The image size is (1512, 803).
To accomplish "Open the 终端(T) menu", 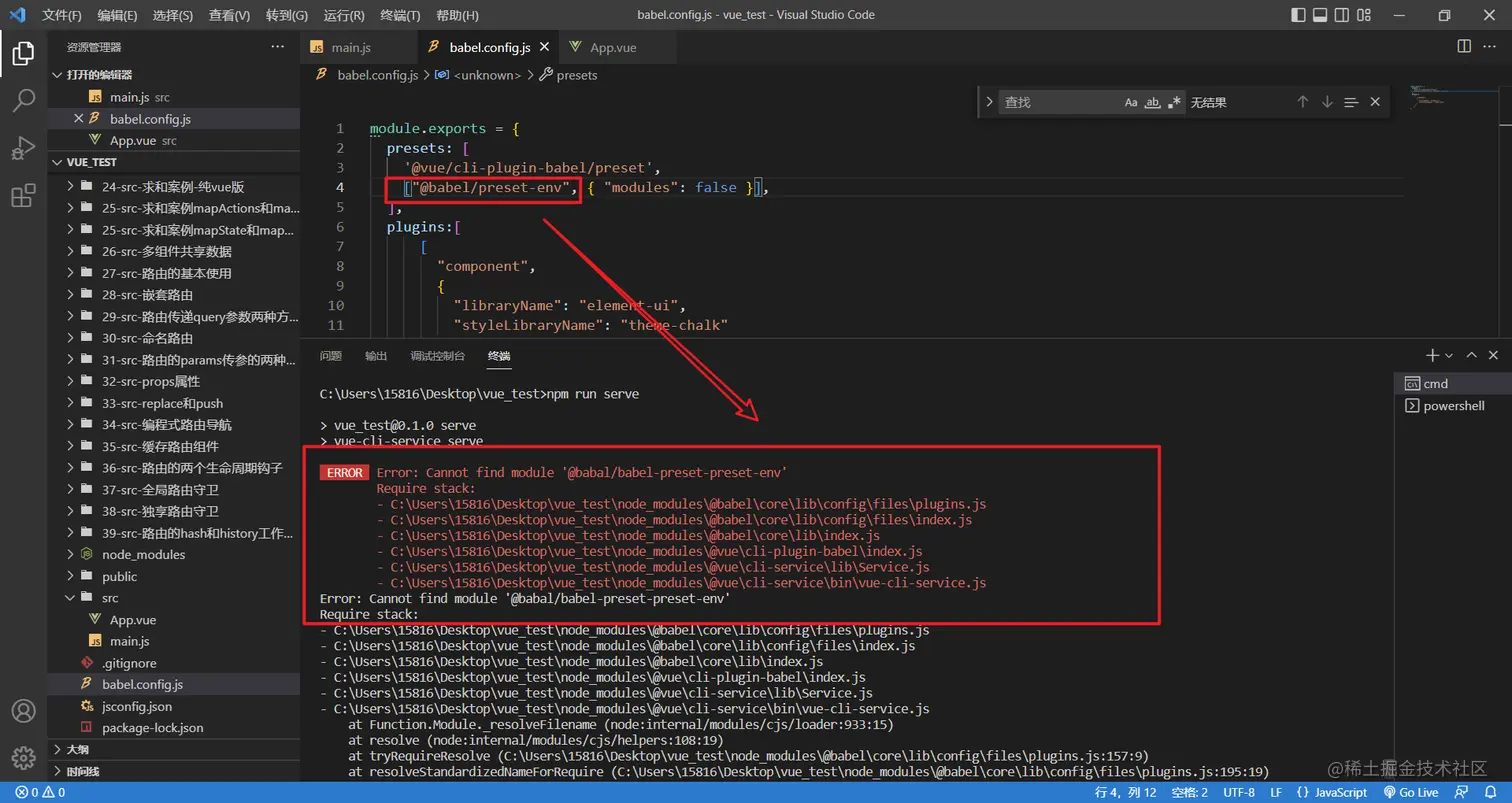I will tap(401, 15).
